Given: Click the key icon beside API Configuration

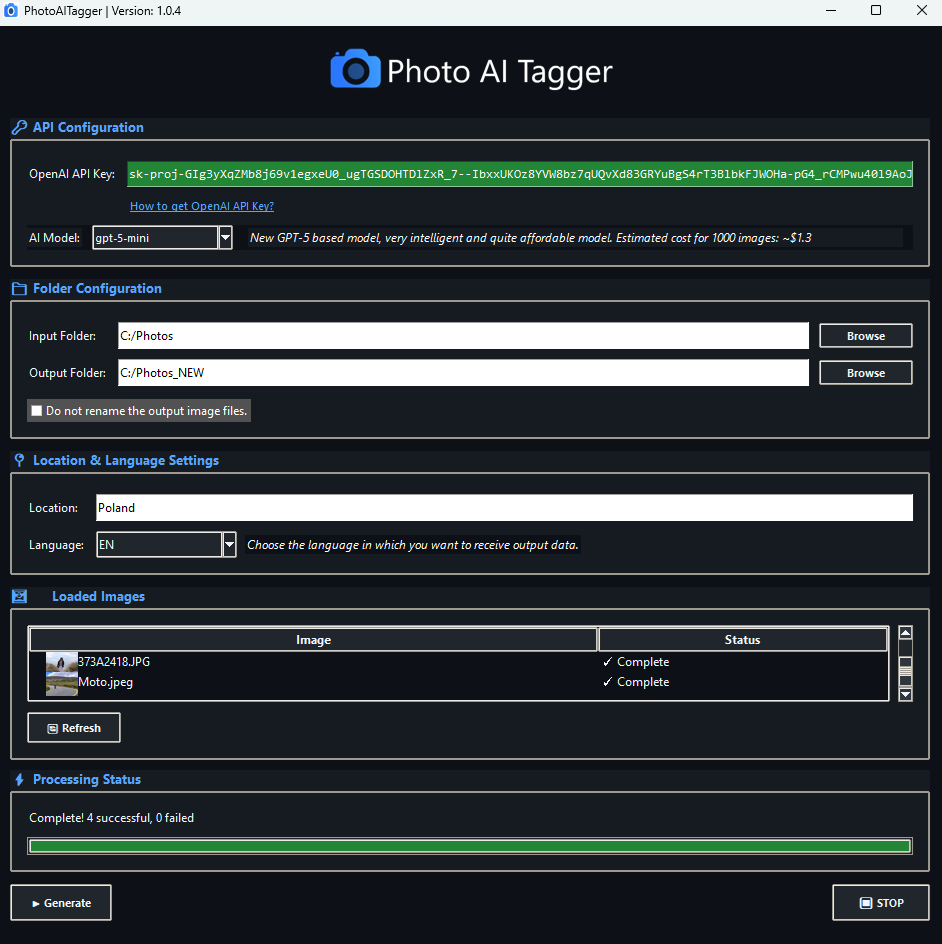Looking at the screenshot, I should click(x=18, y=127).
